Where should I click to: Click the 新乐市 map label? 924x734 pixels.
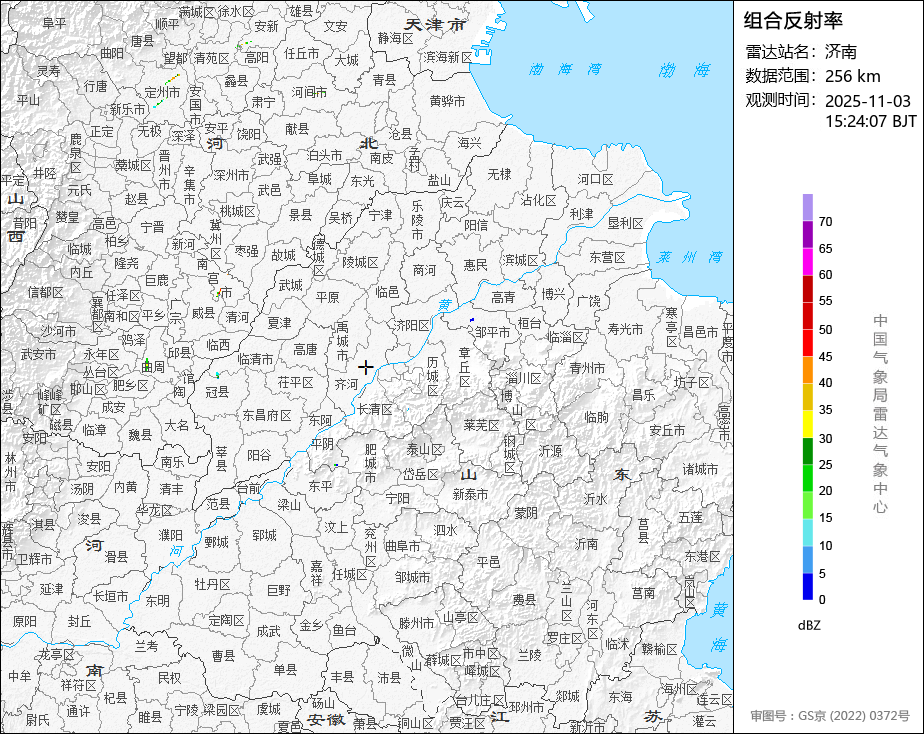pos(127,110)
